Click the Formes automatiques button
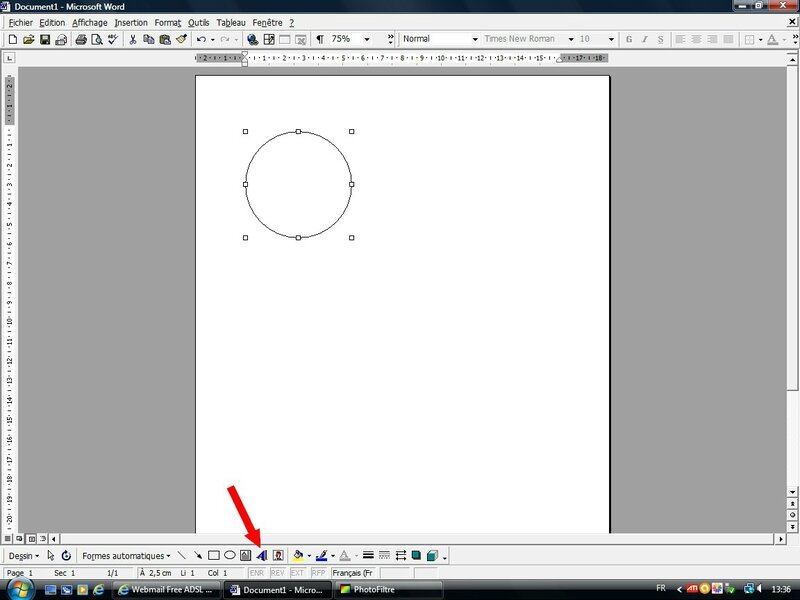This screenshot has width=800, height=600. point(126,555)
